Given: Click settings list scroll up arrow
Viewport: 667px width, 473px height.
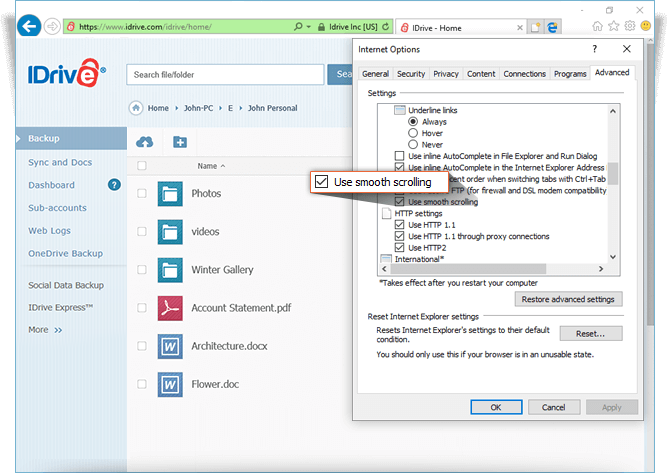Looking at the screenshot, I should (613, 111).
